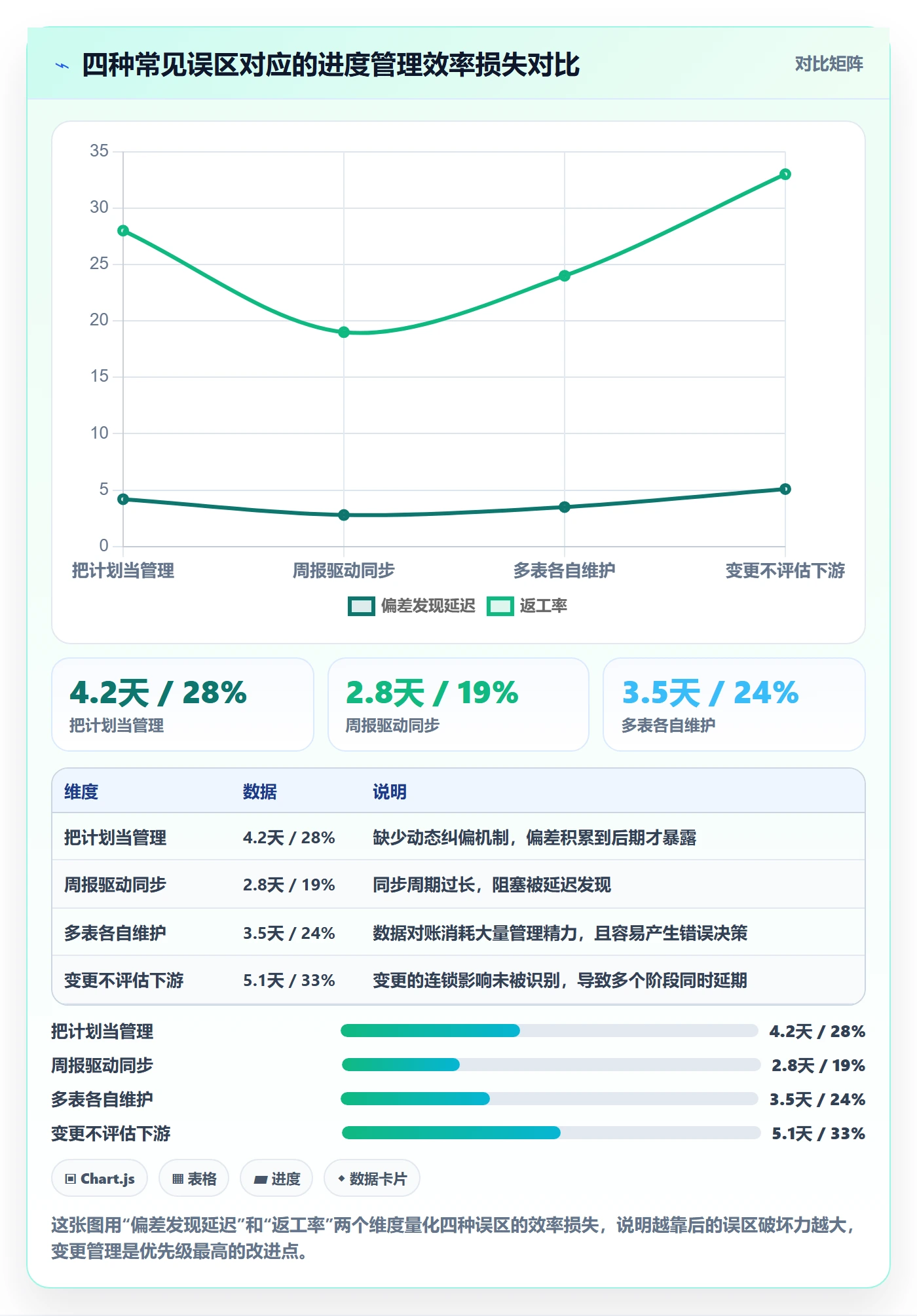
Task: Click the y-axis value 35
Action: (x=100, y=151)
